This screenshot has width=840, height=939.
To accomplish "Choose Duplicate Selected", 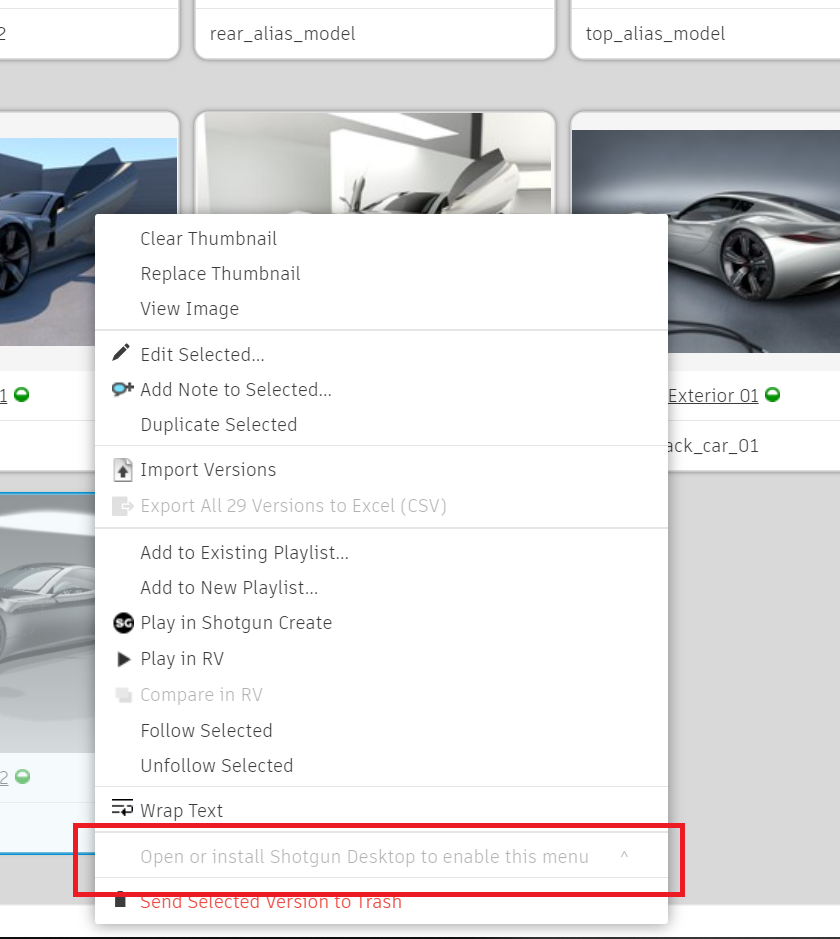I will tap(219, 425).
